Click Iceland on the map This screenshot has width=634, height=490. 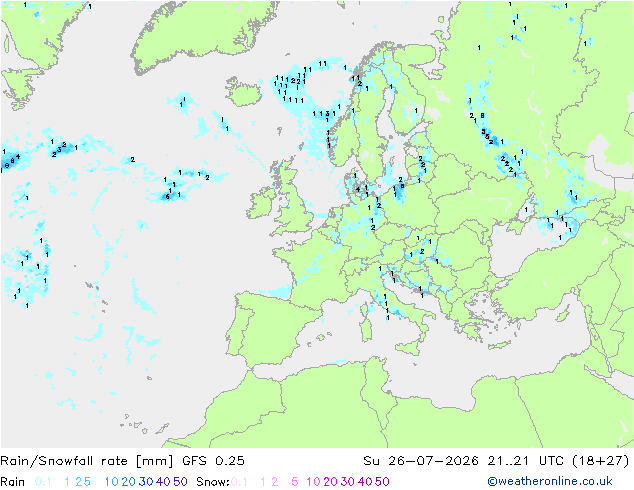[x=244, y=92]
